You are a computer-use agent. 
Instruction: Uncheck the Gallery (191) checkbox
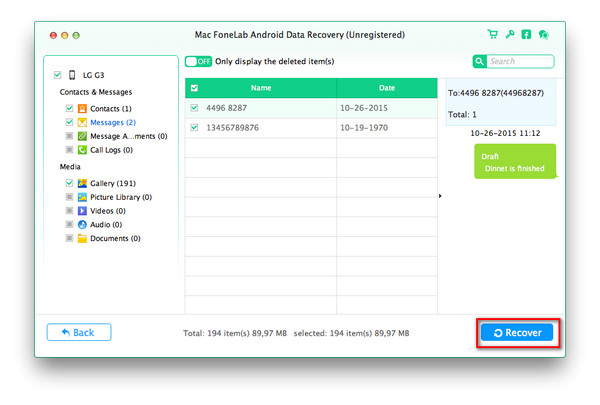point(69,183)
